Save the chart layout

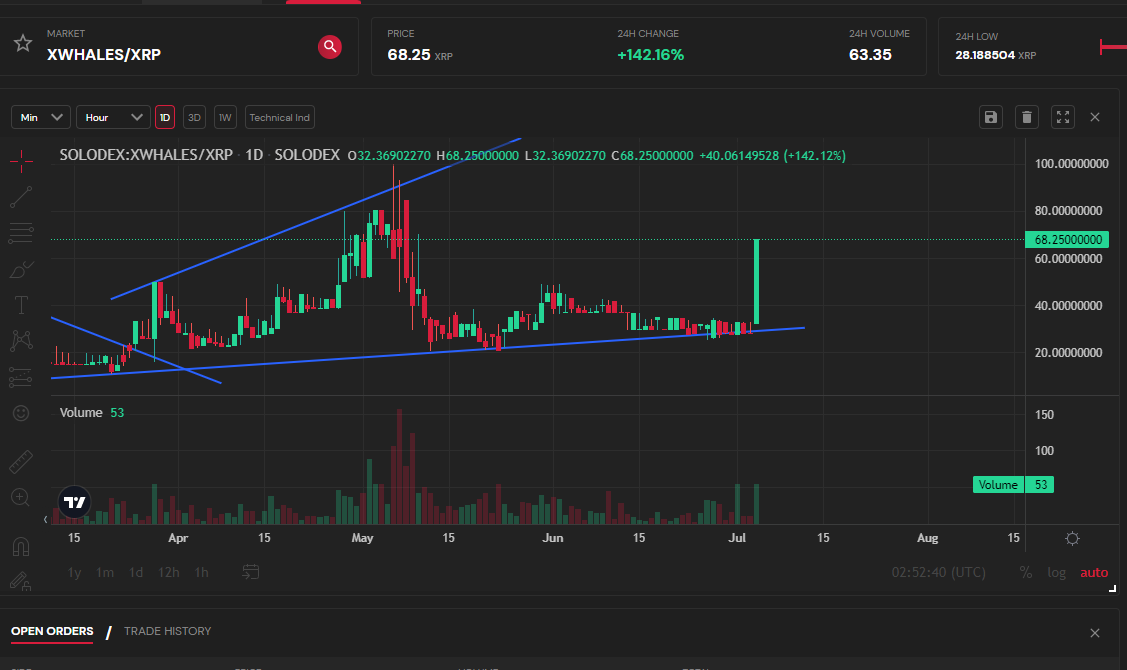[991, 117]
